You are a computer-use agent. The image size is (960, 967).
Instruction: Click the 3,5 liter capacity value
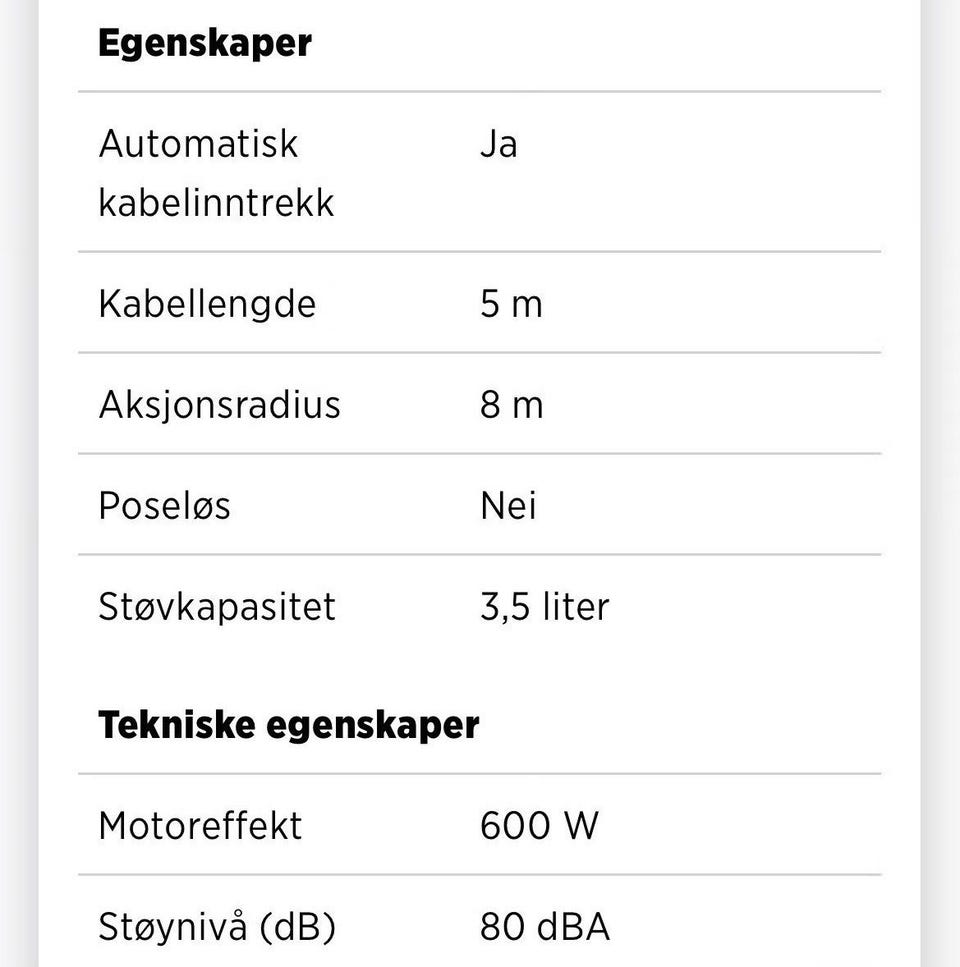tap(544, 606)
